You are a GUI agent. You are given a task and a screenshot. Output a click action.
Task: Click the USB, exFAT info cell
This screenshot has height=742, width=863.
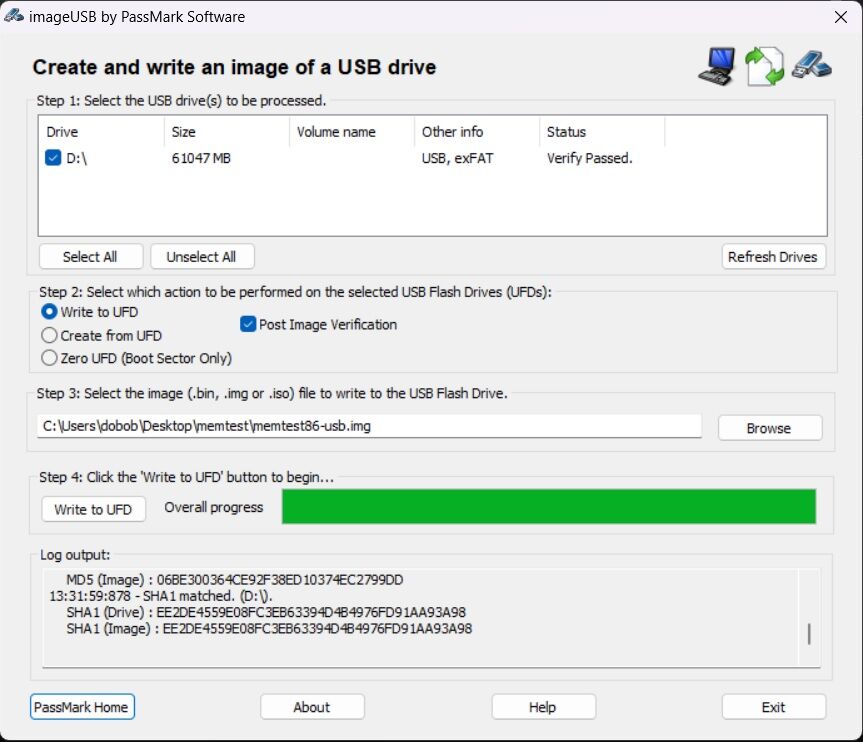457,159
